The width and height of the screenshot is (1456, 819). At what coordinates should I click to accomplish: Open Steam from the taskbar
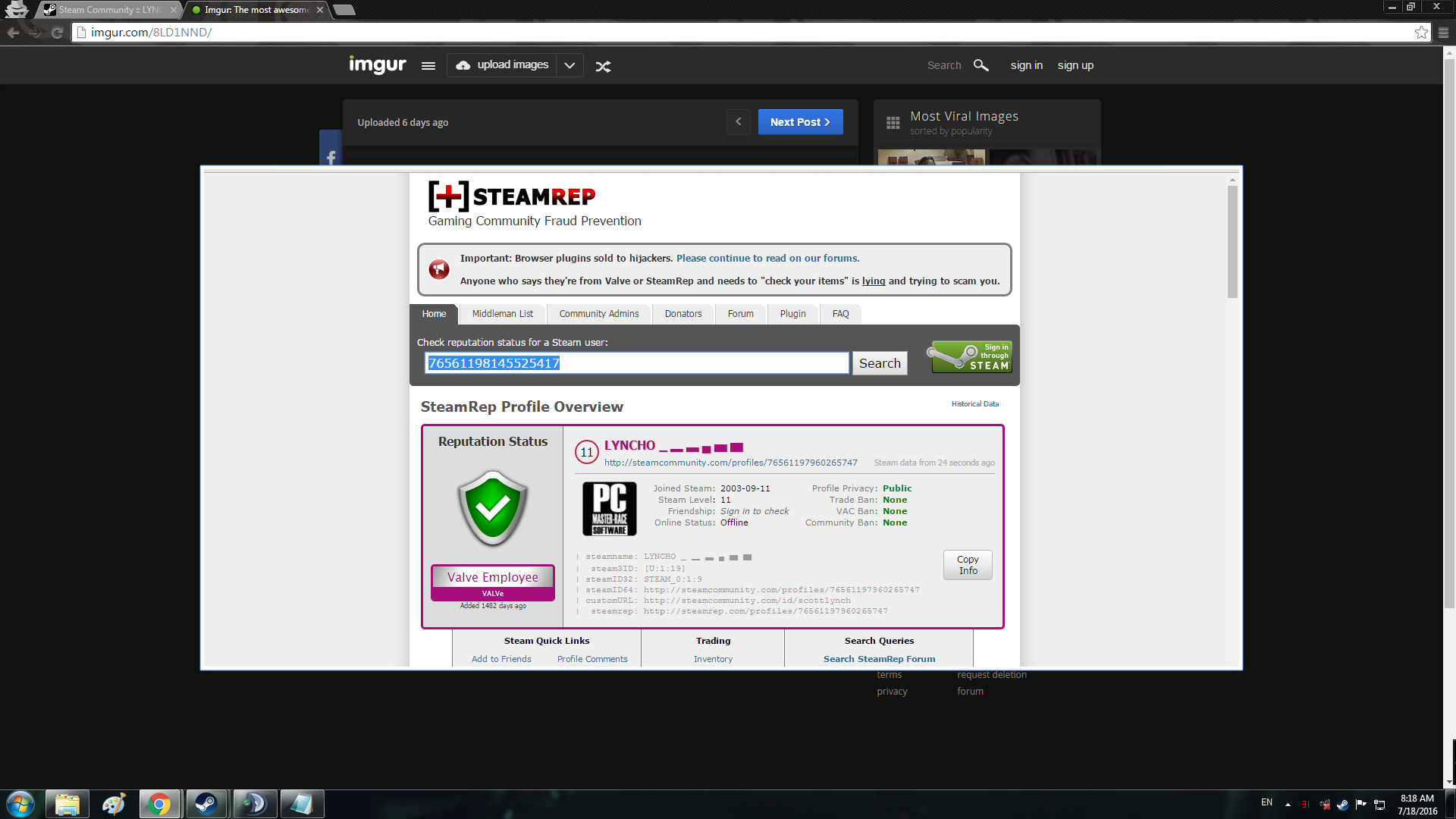click(x=206, y=804)
